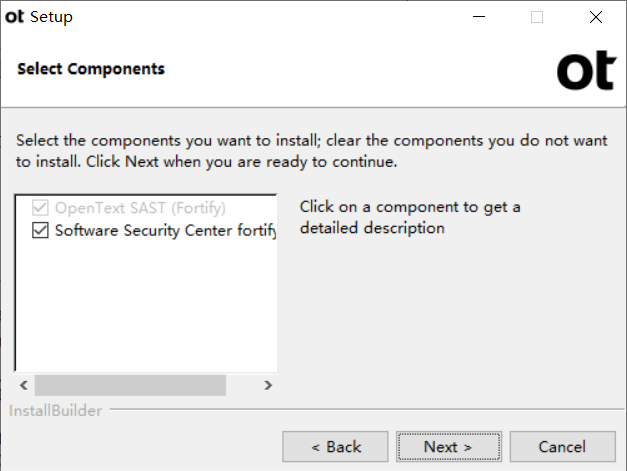Screen dimensions: 627x471
Task: Click empty area inside component list box
Action: [146, 304]
